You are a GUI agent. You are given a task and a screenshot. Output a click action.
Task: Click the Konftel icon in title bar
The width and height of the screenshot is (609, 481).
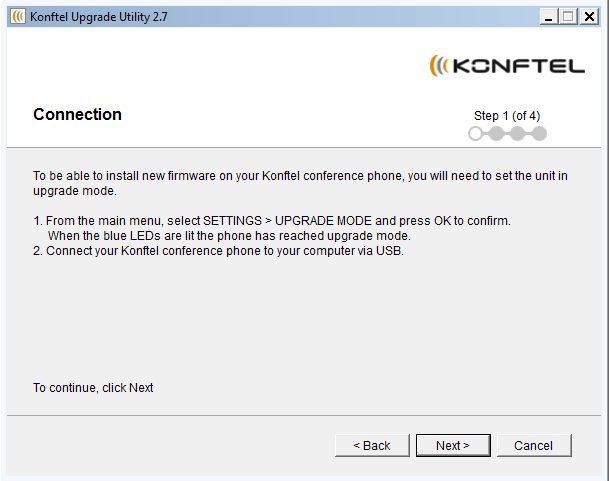pos(18,17)
